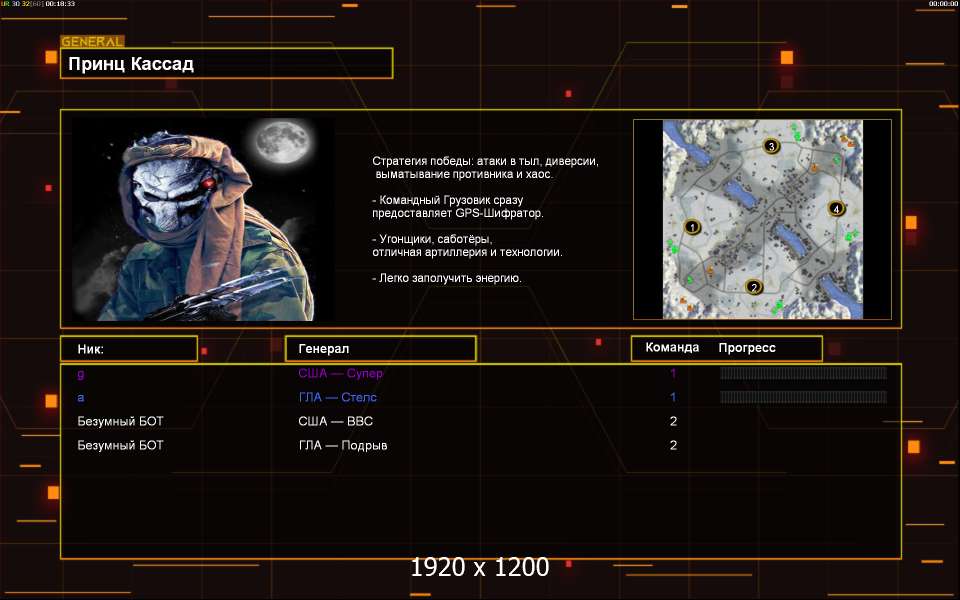Select player nickname g
The image size is (960, 600).
81,373
